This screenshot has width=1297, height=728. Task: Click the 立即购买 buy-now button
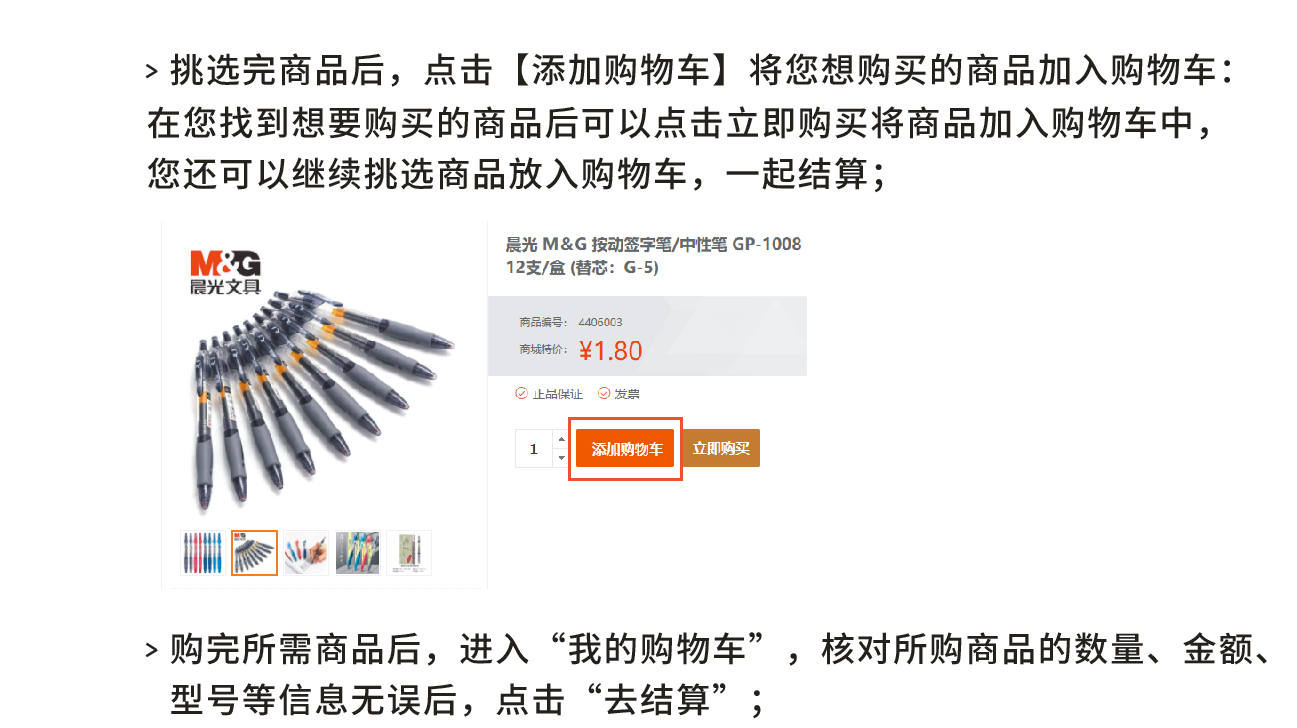pos(721,448)
